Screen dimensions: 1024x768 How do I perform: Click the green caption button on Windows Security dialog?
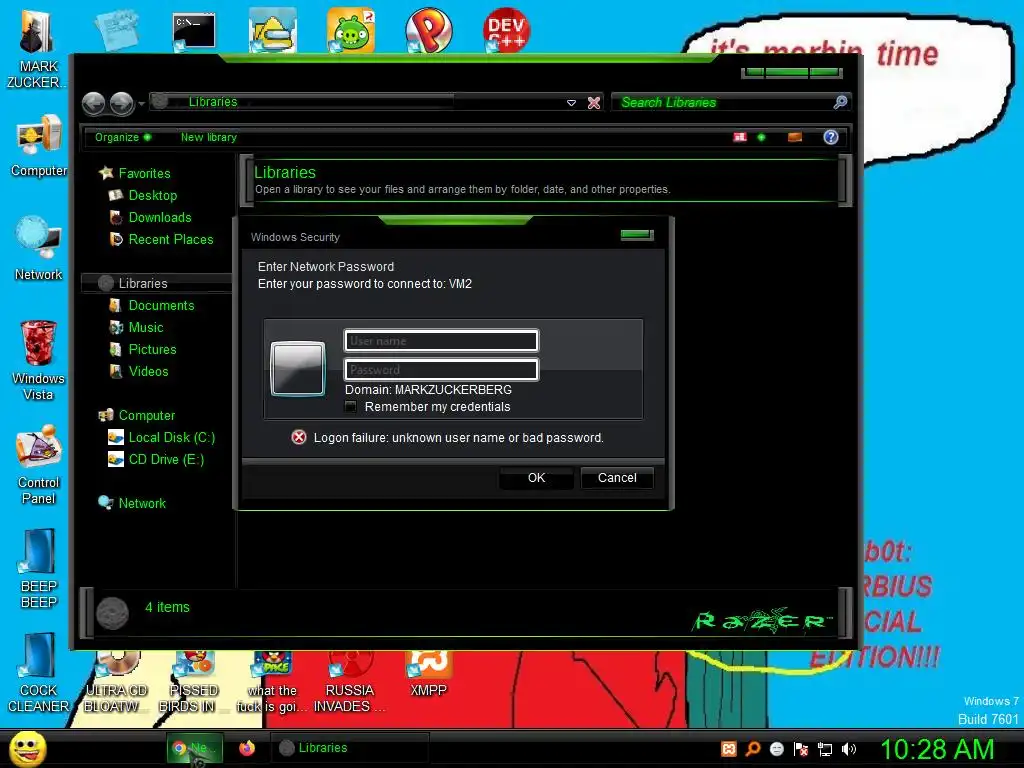point(637,235)
